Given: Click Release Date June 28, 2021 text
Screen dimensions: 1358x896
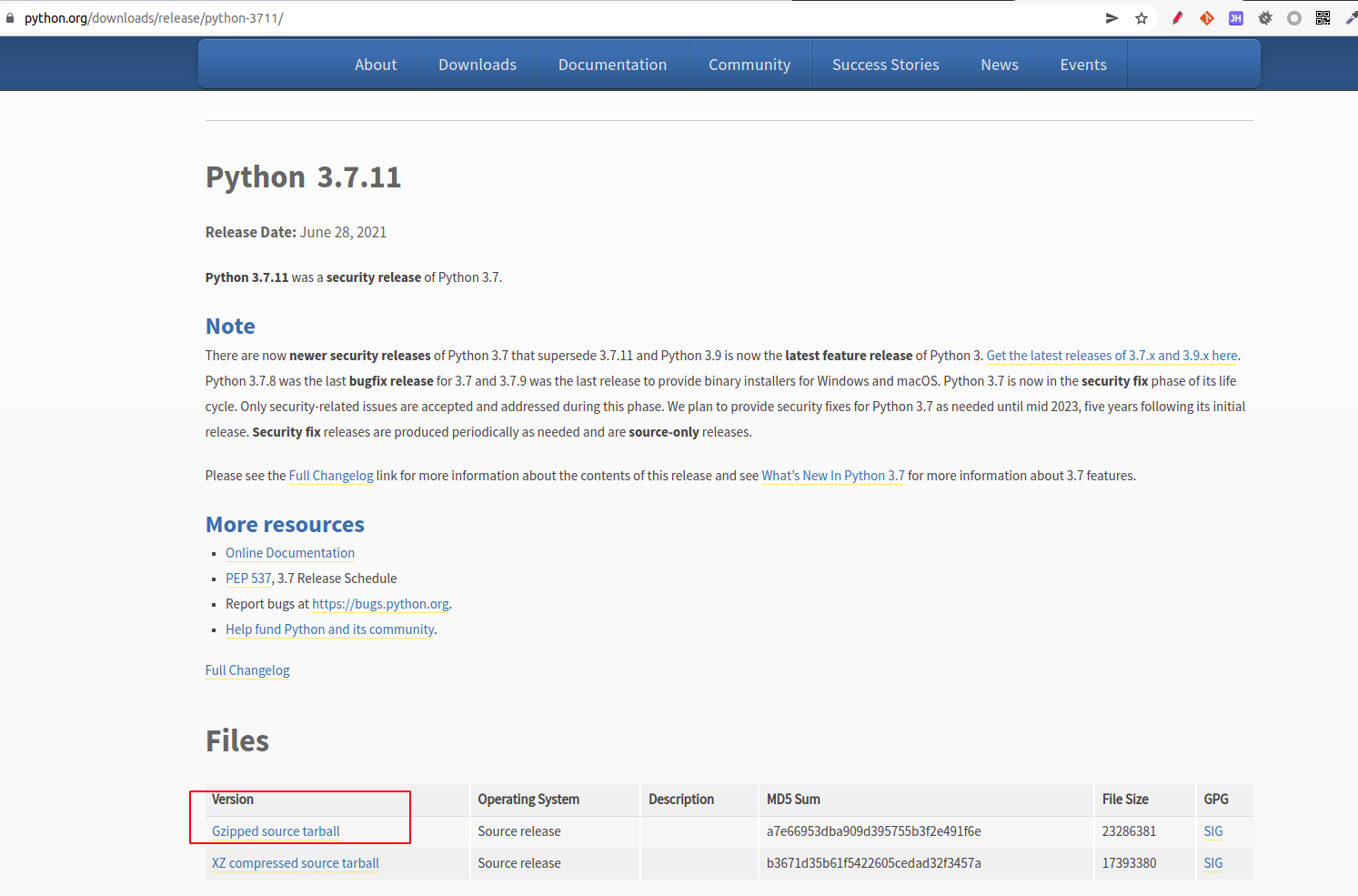Looking at the screenshot, I should [x=296, y=233].
